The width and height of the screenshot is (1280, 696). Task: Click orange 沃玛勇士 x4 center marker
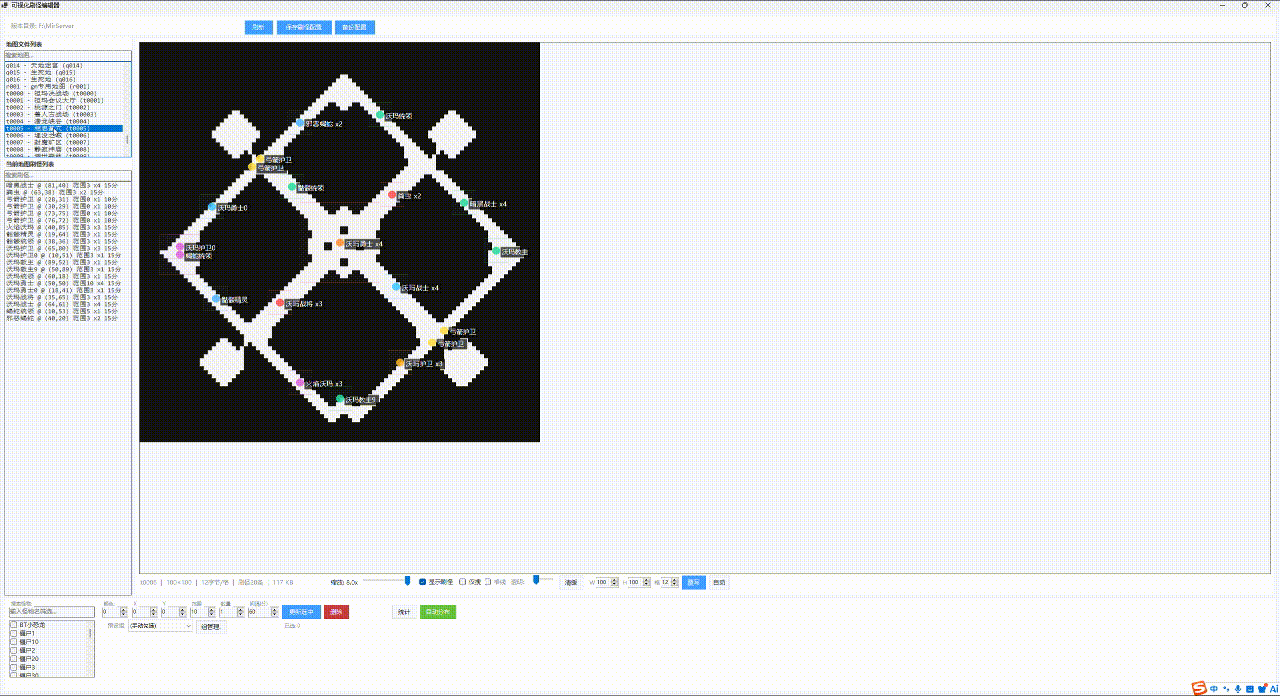point(340,243)
